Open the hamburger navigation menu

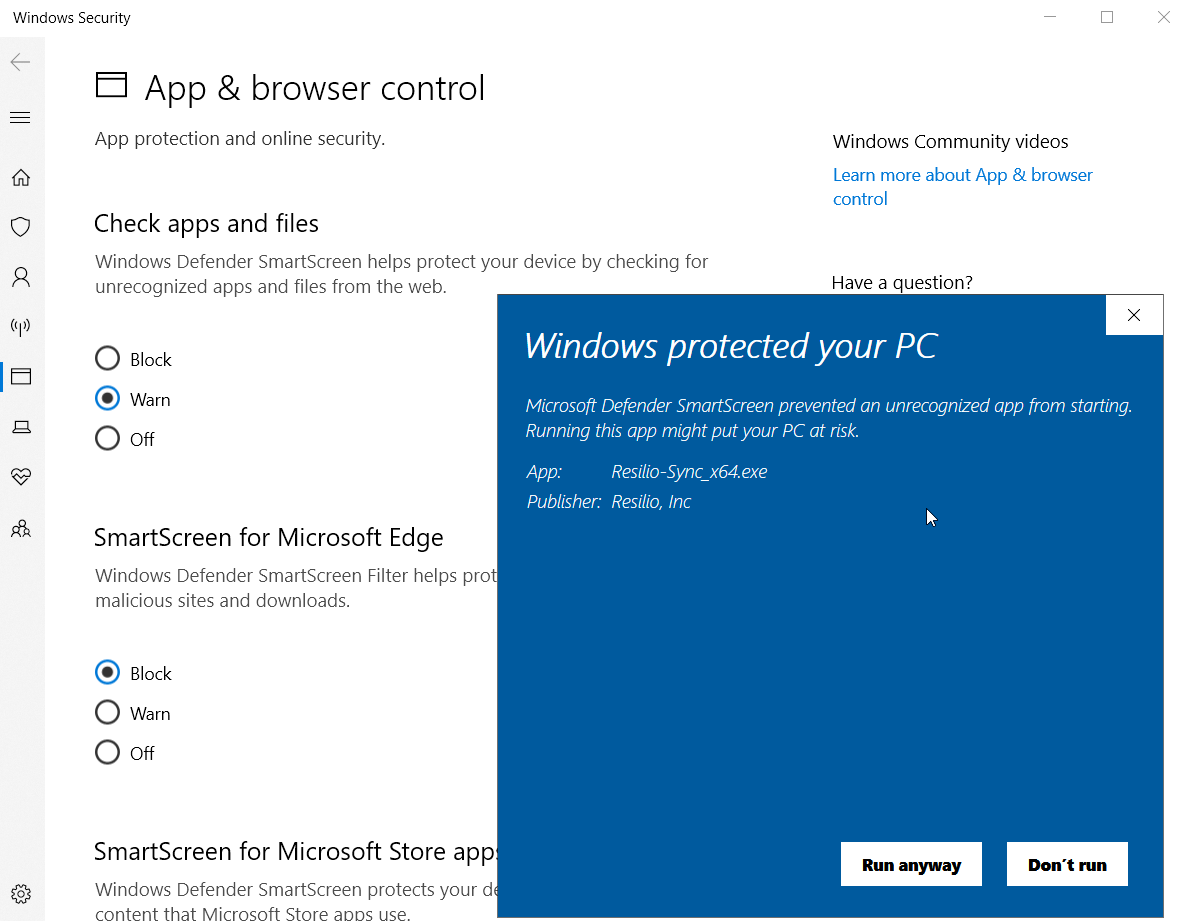pos(20,117)
